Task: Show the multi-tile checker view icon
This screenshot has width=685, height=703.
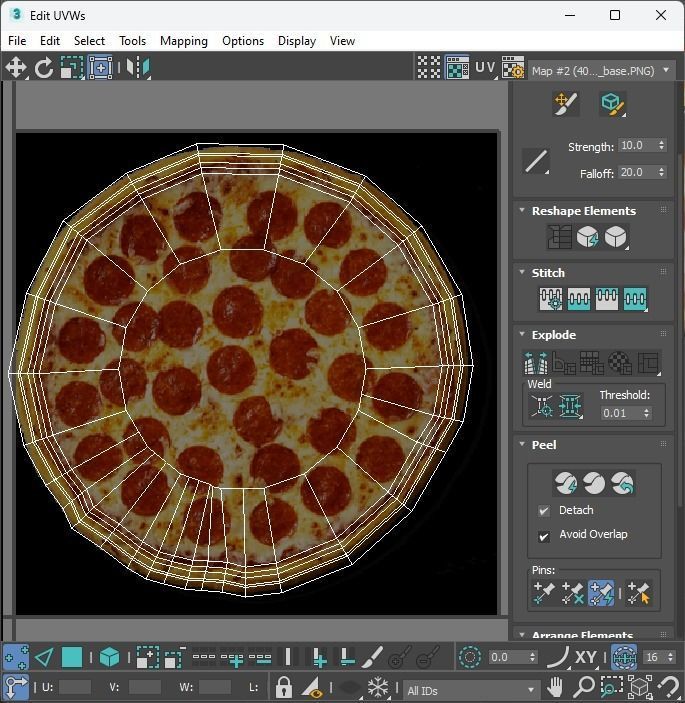Action: click(x=429, y=68)
